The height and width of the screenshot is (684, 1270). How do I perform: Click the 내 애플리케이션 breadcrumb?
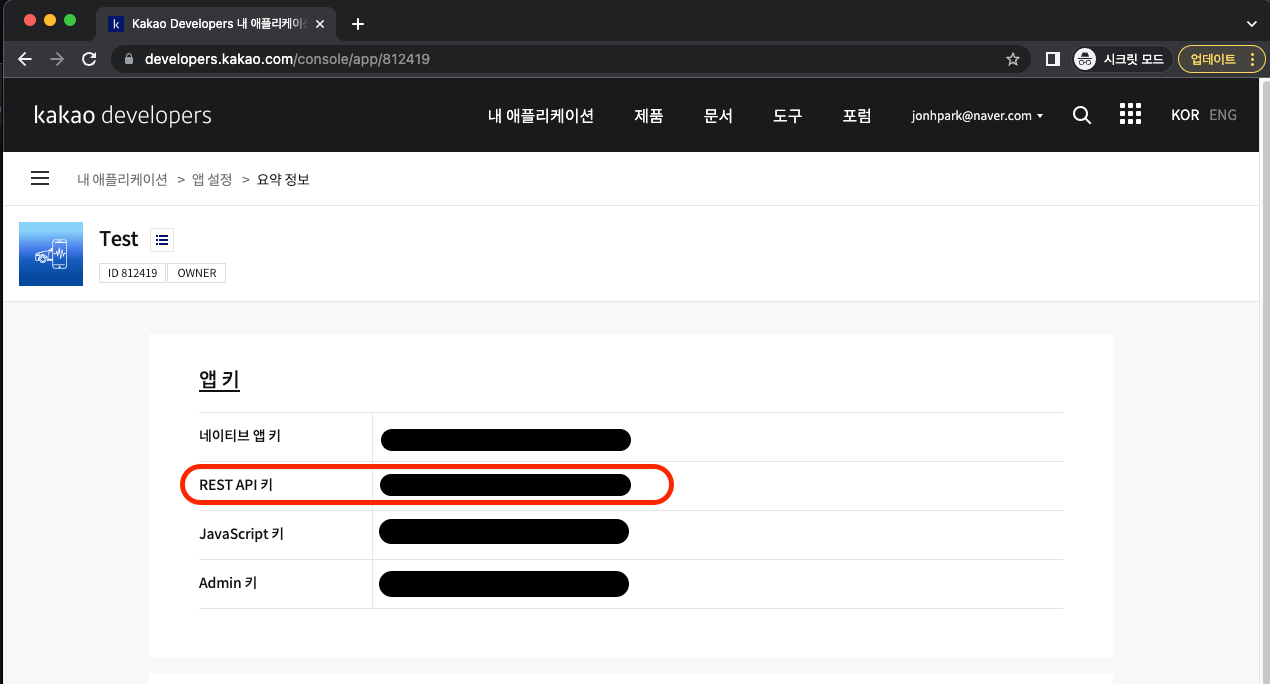pos(122,180)
